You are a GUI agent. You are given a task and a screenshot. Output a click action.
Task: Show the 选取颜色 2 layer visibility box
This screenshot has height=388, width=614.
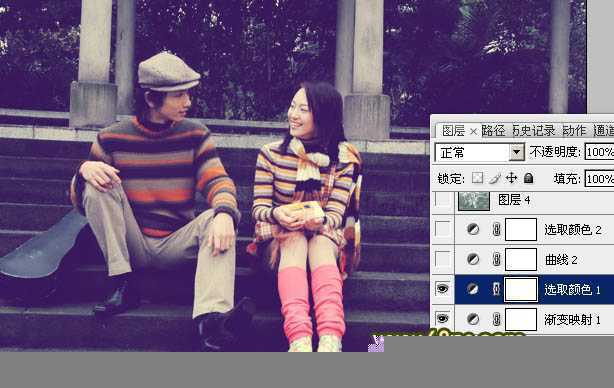click(442, 229)
